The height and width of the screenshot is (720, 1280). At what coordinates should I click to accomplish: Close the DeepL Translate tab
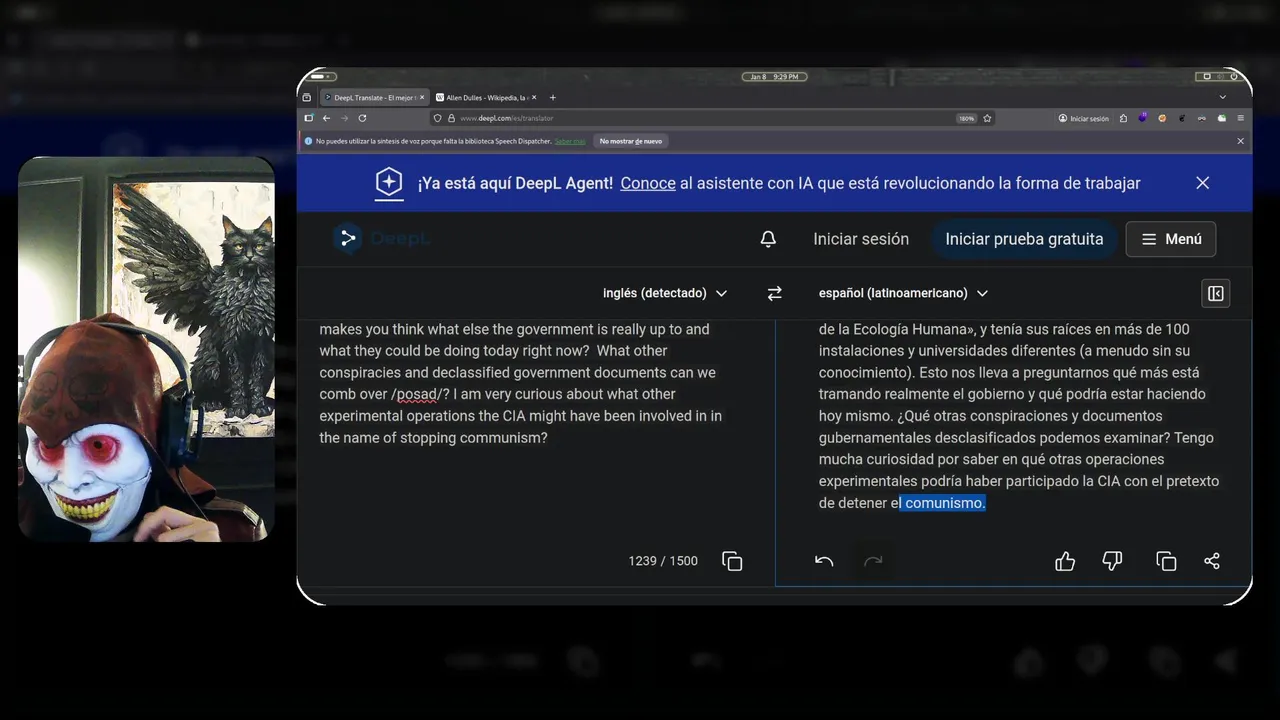pos(422,97)
